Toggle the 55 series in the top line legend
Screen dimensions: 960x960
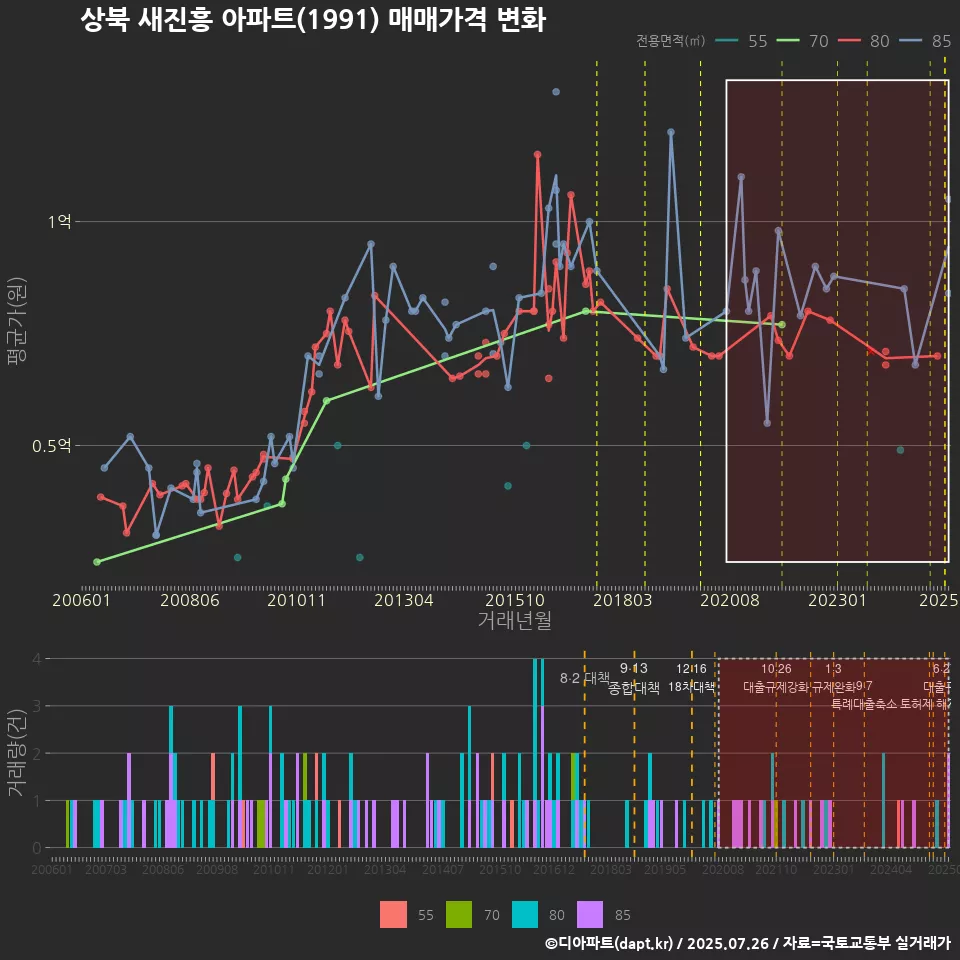point(741,41)
